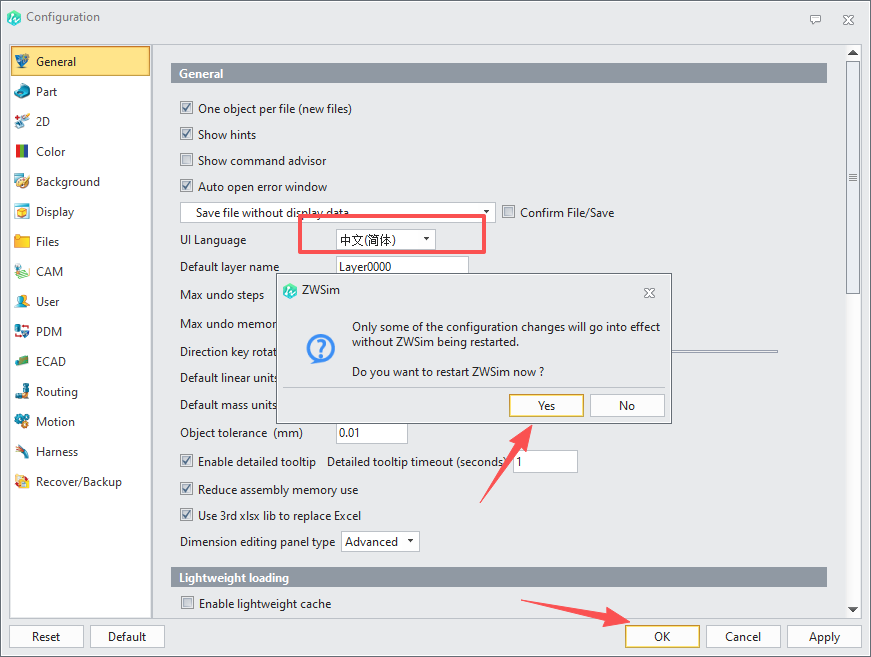The width and height of the screenshot is (871, 657).
Task: Enable the Show command advisor checkbox
Action: [187, 161]
